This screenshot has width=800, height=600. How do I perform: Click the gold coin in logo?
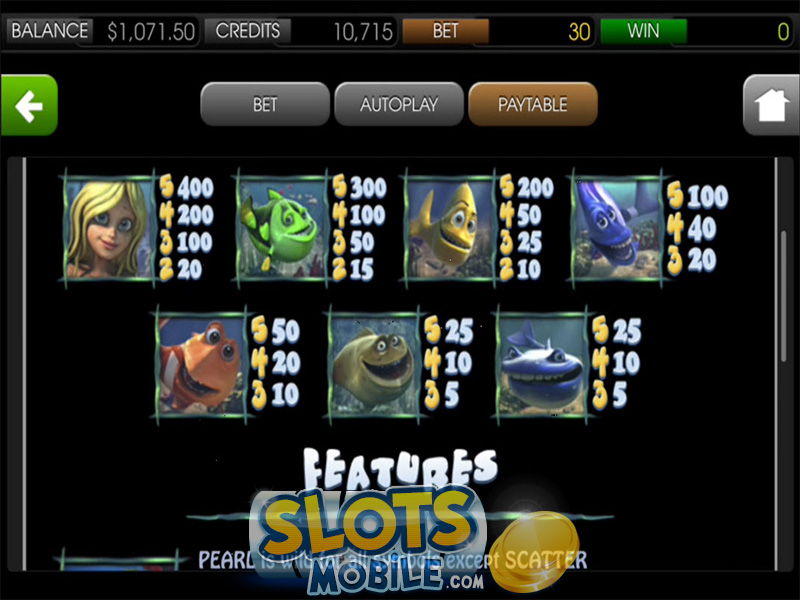tap(534, 553)
